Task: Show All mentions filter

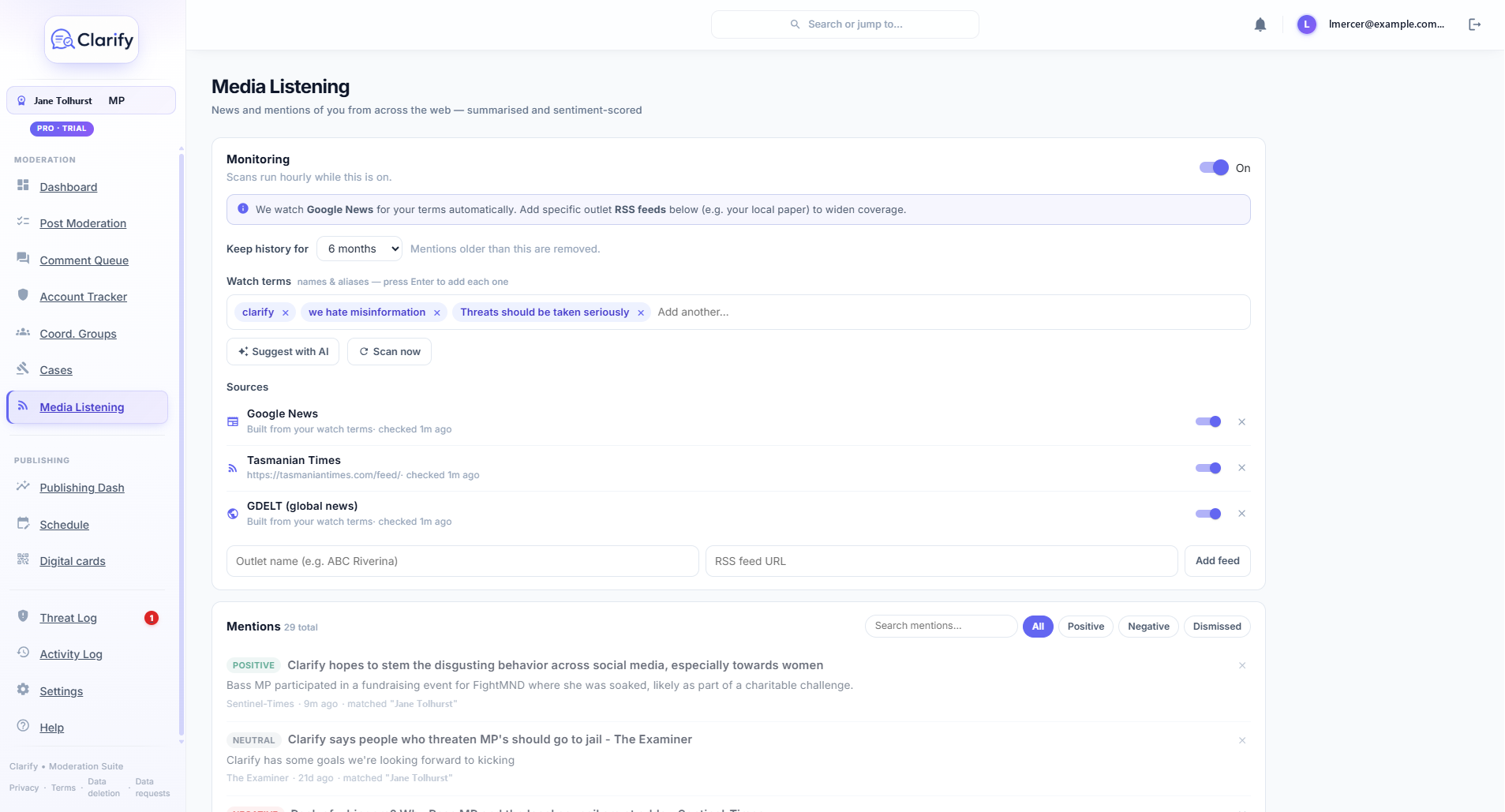Action: click(x=1038, y=627)
